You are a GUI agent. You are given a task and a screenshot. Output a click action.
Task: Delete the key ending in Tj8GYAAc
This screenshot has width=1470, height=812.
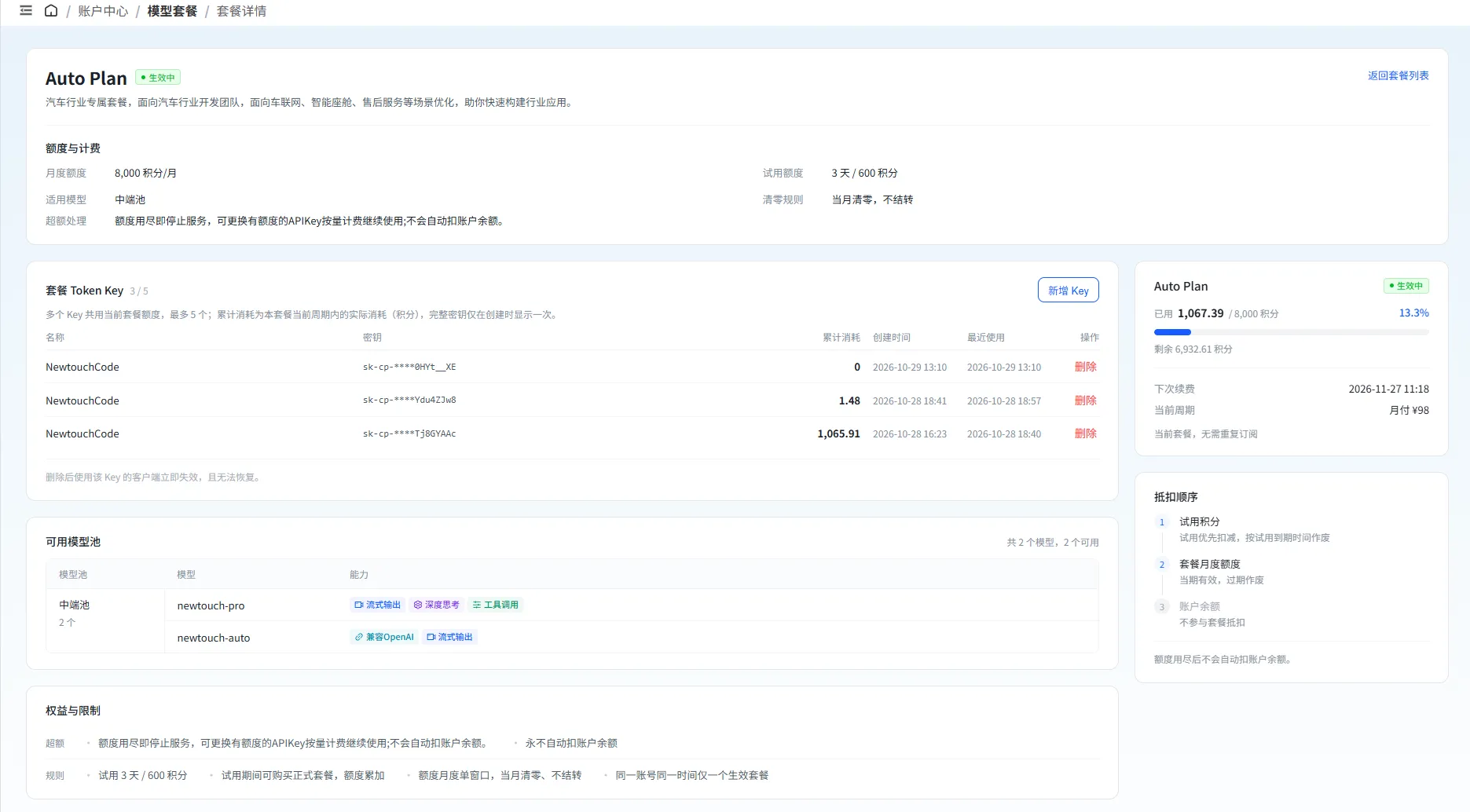pos(1086,433)
